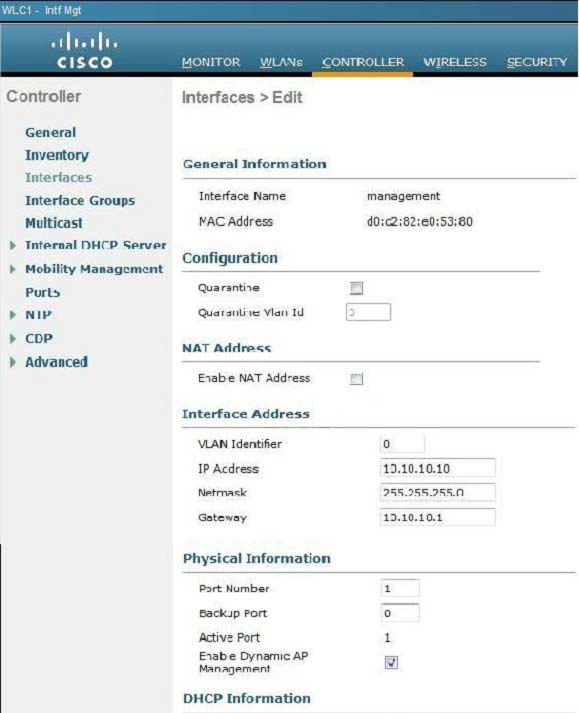Open the WIRELESS tab

pos(455,62)
